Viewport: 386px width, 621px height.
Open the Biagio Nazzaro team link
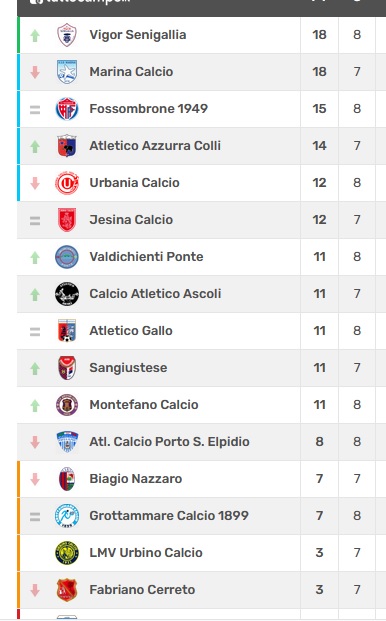coord(136,479)
